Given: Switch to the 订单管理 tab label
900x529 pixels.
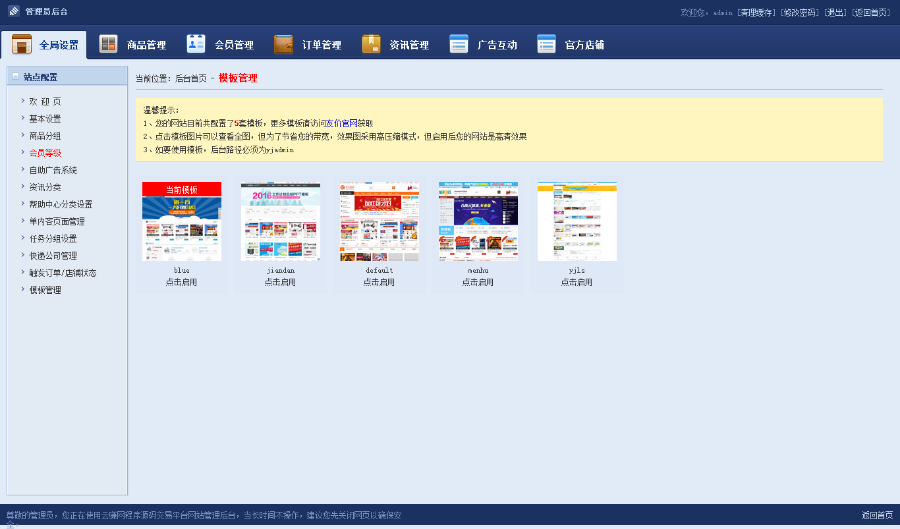Looking at the screenshot, I should 321,45.
